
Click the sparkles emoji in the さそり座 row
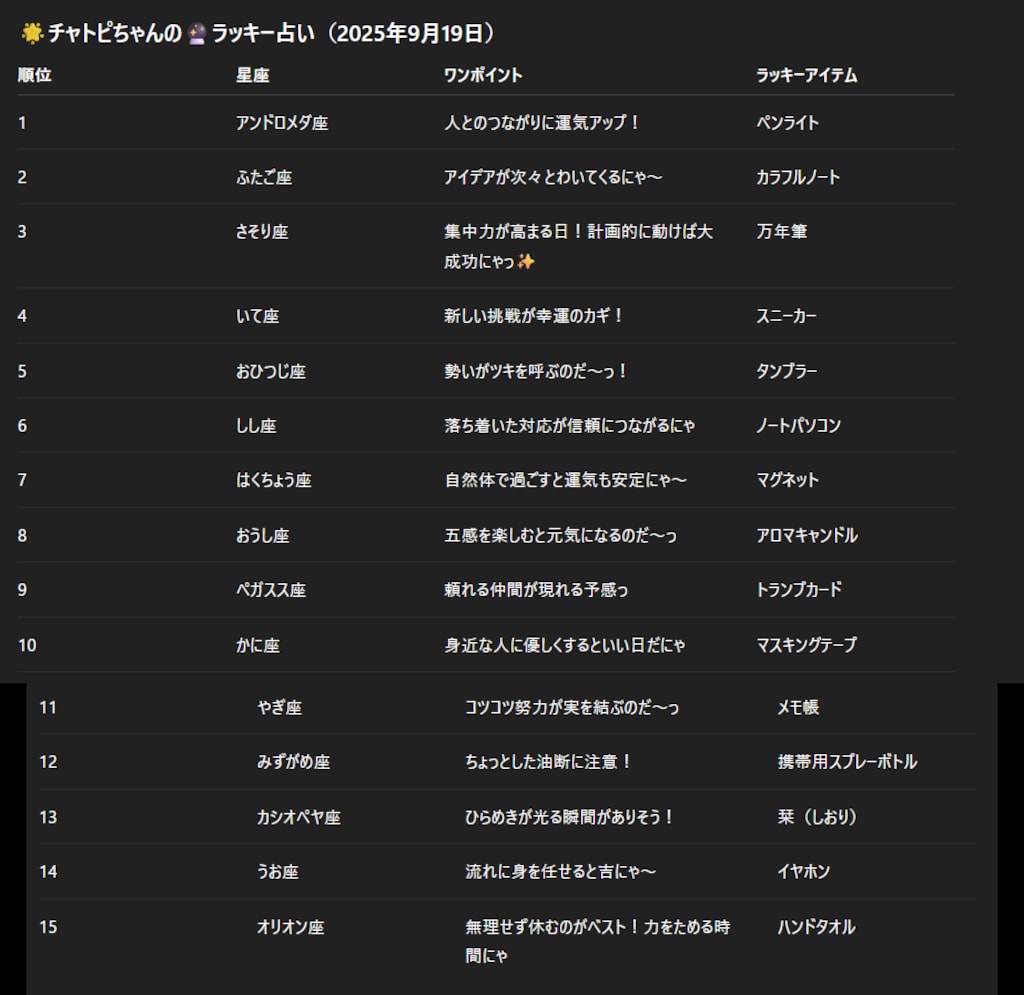[527, 262]
